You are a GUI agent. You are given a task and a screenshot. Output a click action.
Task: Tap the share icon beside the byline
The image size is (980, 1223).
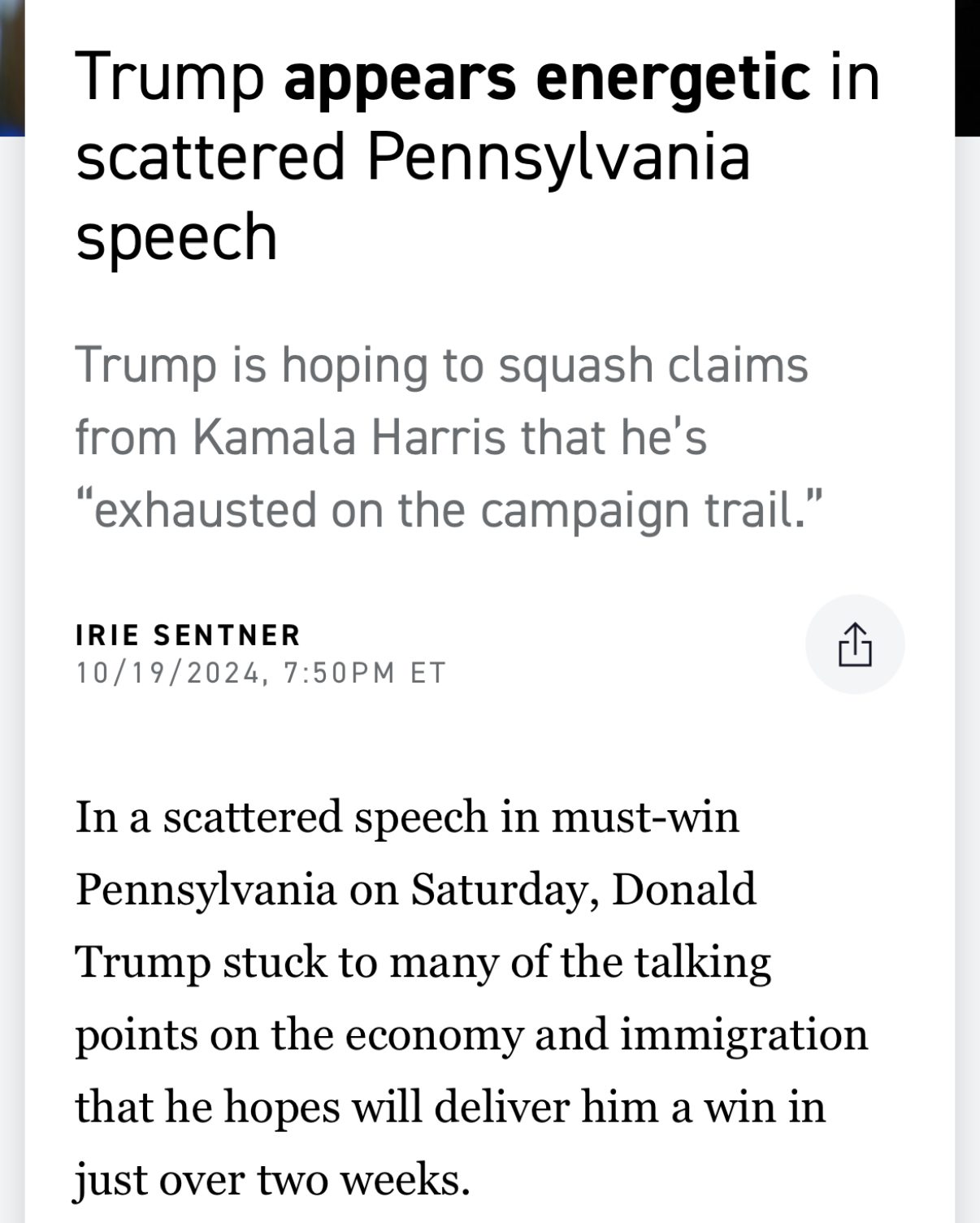(x=855, y=643)
